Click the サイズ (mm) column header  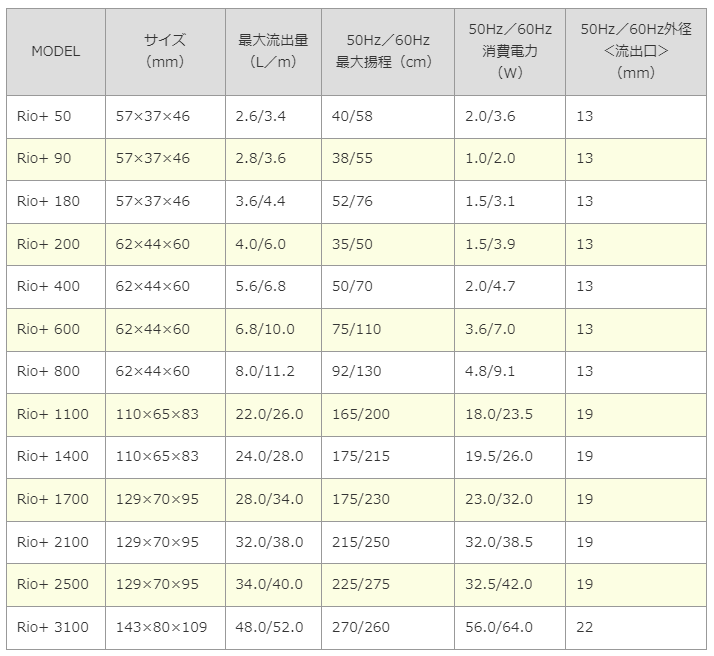coord(165,51)
